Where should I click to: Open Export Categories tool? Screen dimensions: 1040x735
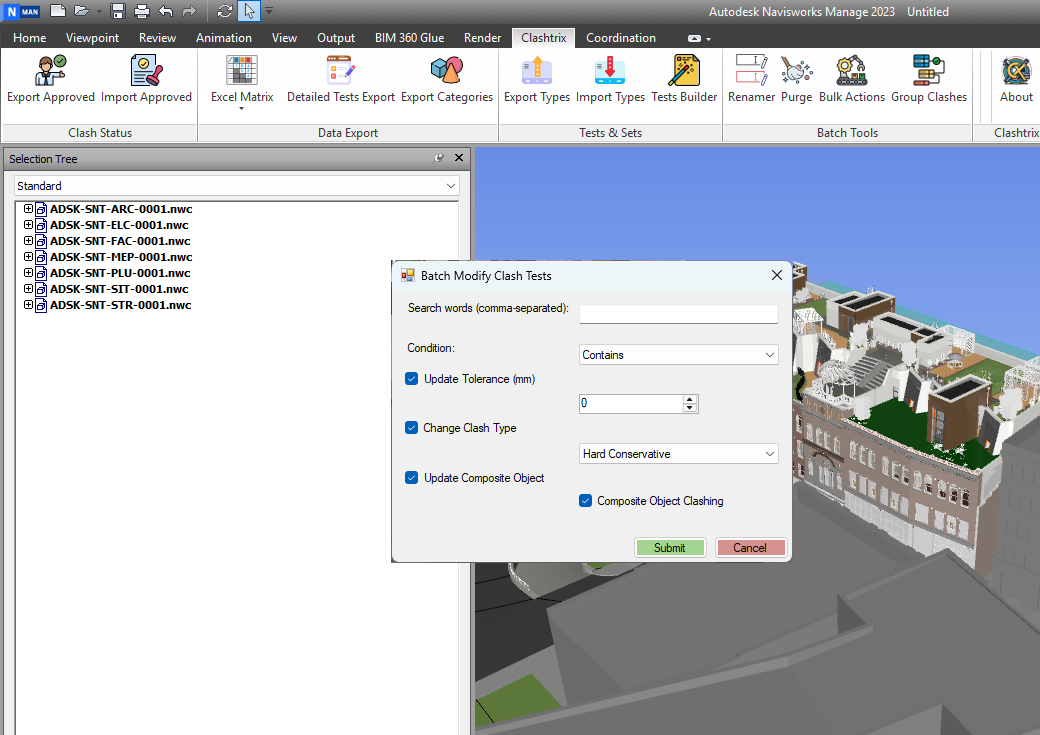coord(447,80)
